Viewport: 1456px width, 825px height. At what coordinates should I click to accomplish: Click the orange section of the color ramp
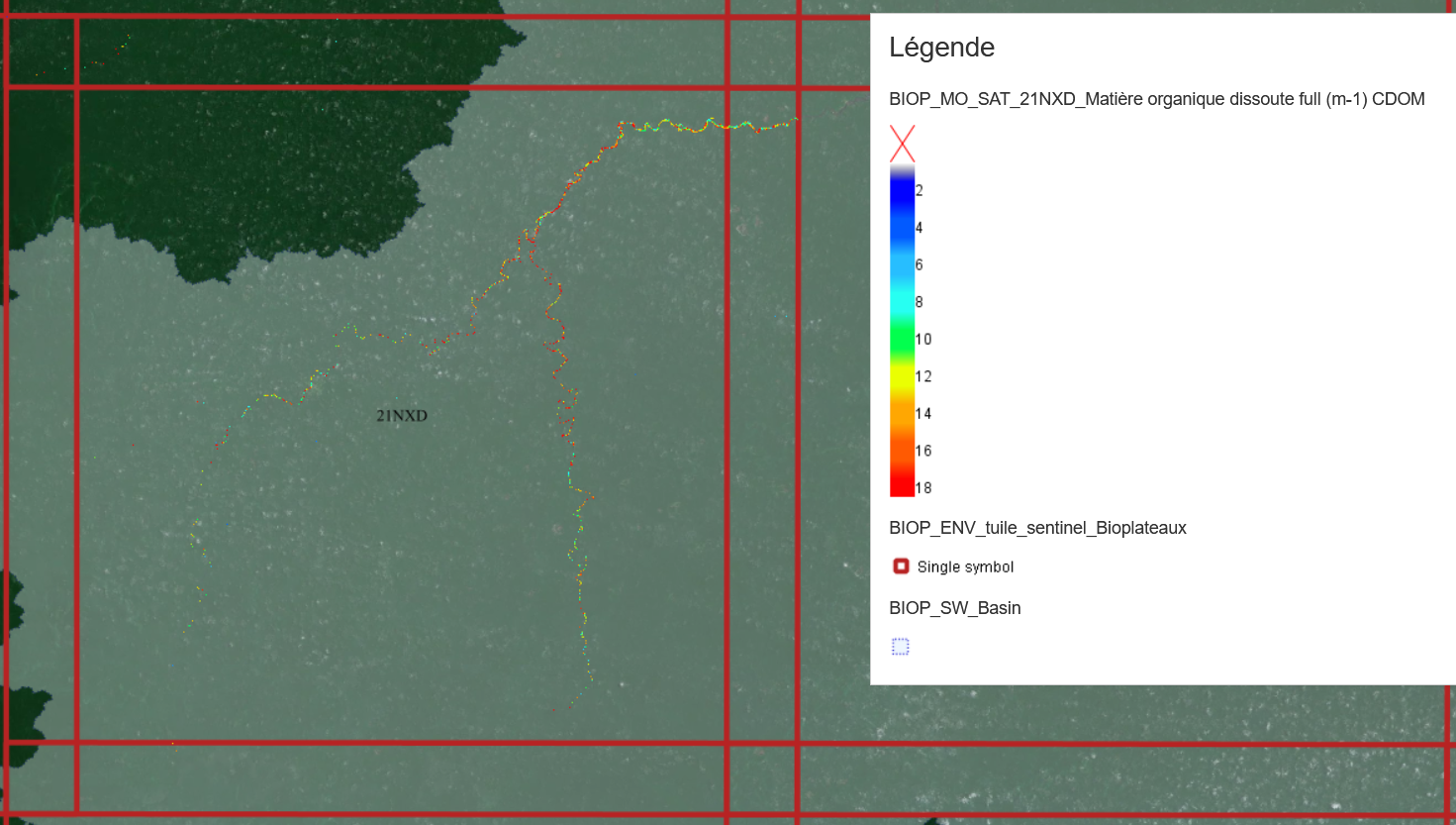pos(902,424)
